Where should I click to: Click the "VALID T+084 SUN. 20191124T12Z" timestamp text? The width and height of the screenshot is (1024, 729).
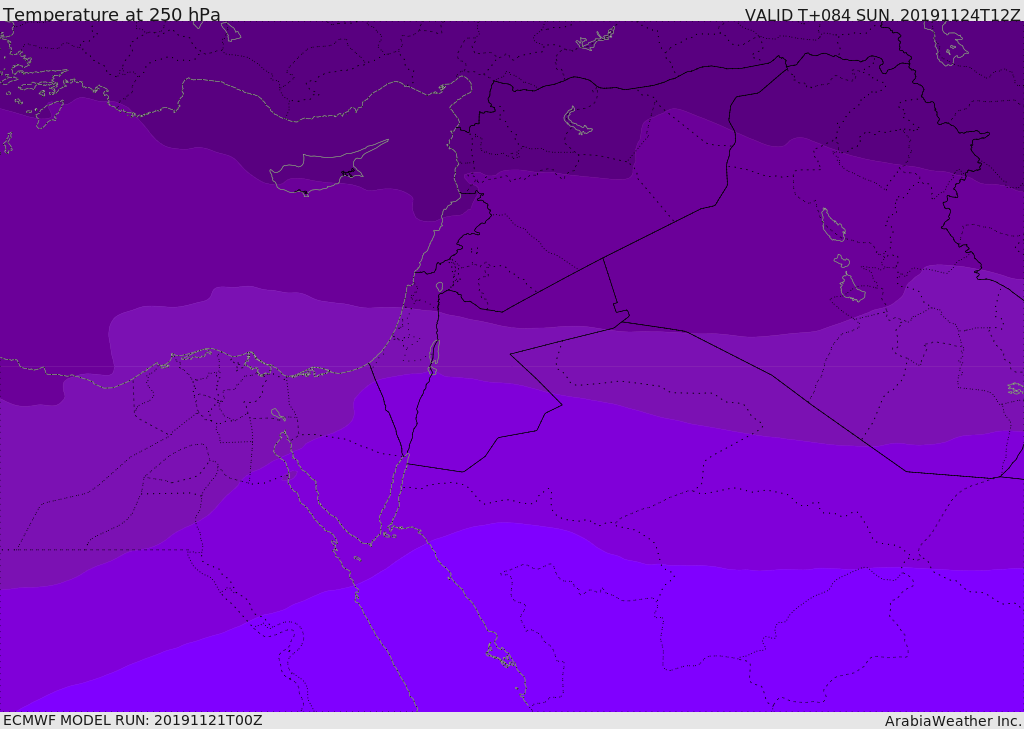(x=882, y=15)
